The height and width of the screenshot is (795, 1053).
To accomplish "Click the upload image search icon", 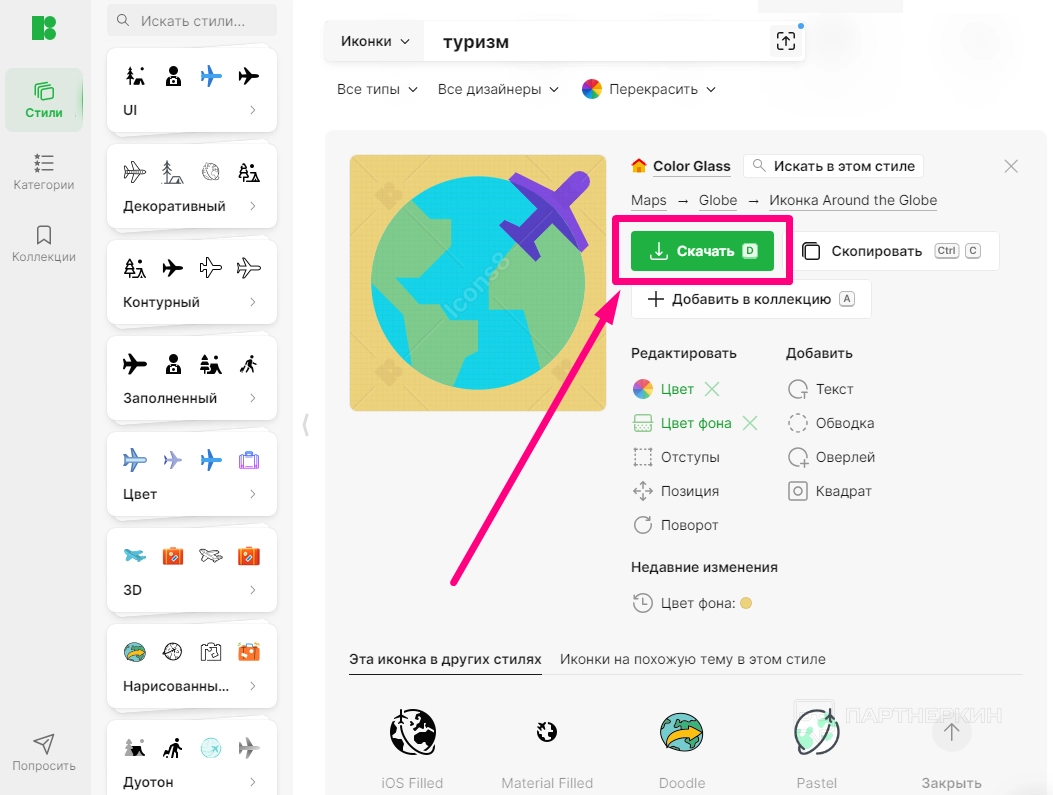I will click(786, 41).
